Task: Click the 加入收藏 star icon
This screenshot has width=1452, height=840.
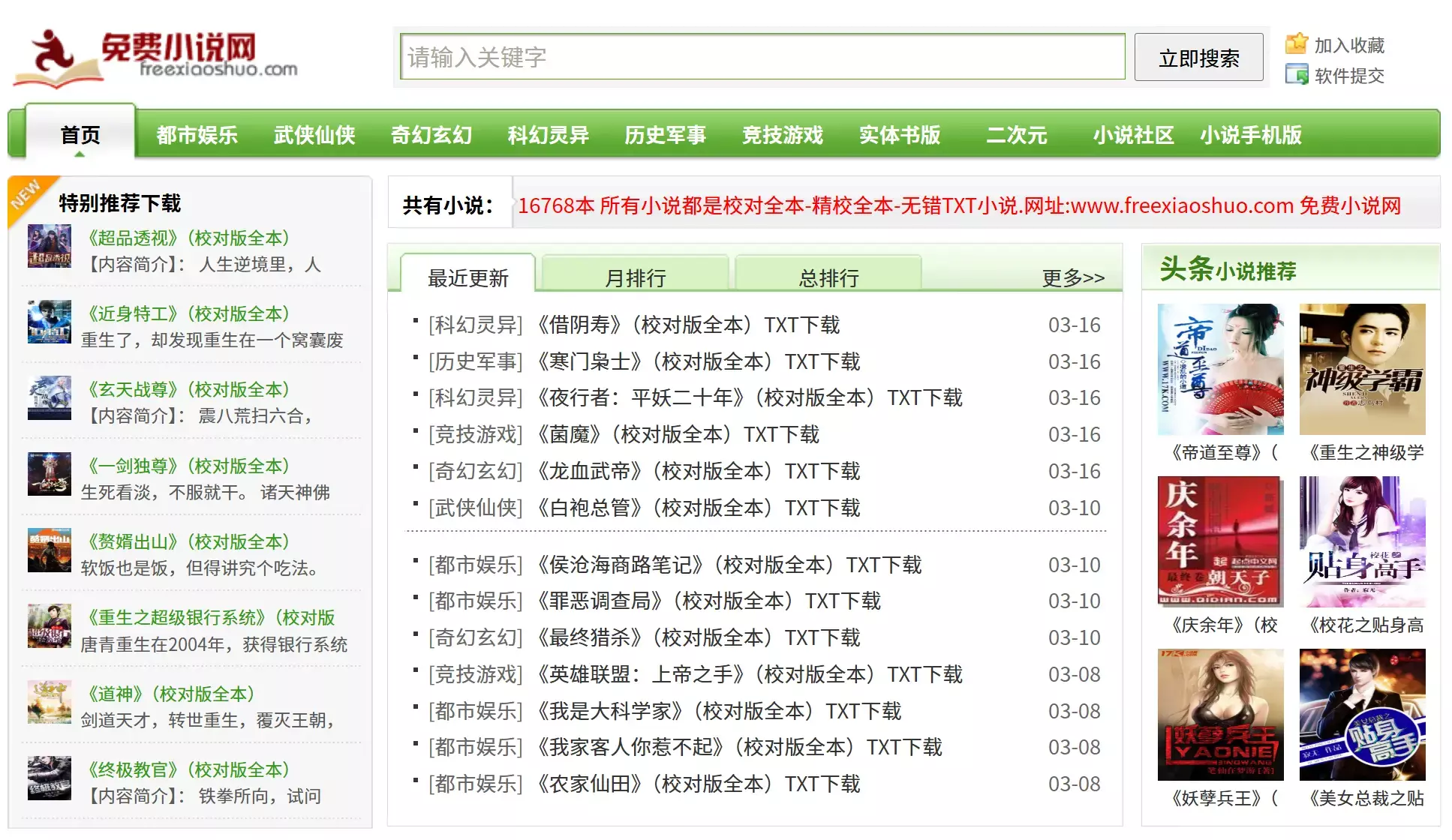Action: coord(1296,44)
